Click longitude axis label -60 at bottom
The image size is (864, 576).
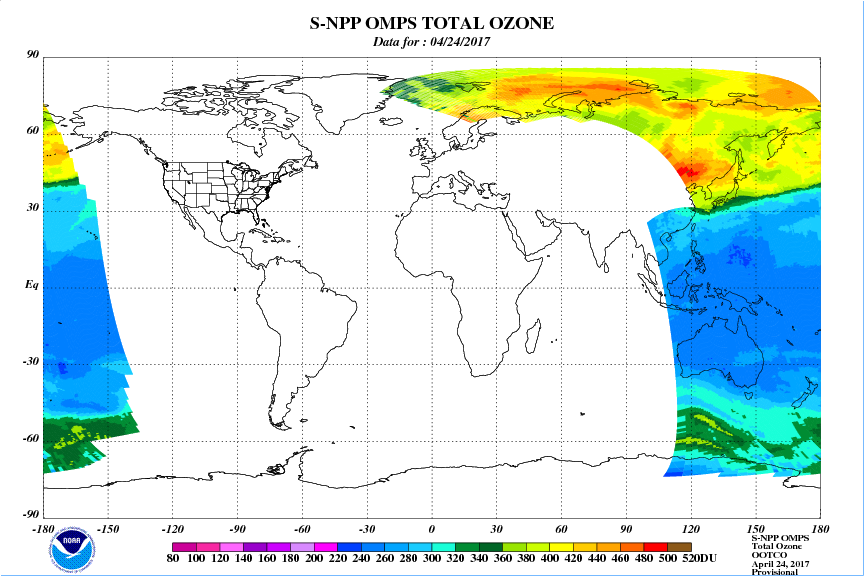pyautogui.click(x=302, y=529)
